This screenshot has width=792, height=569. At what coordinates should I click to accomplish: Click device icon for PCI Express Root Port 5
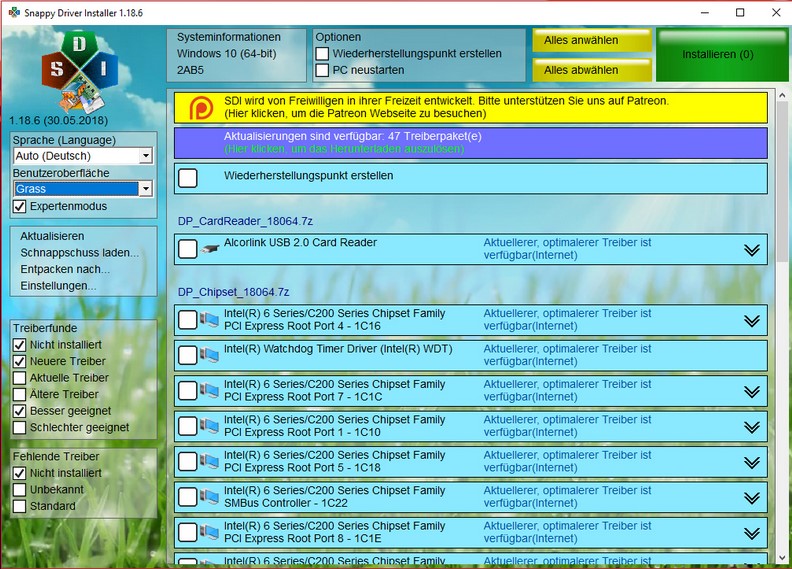[x=209, y=461]
